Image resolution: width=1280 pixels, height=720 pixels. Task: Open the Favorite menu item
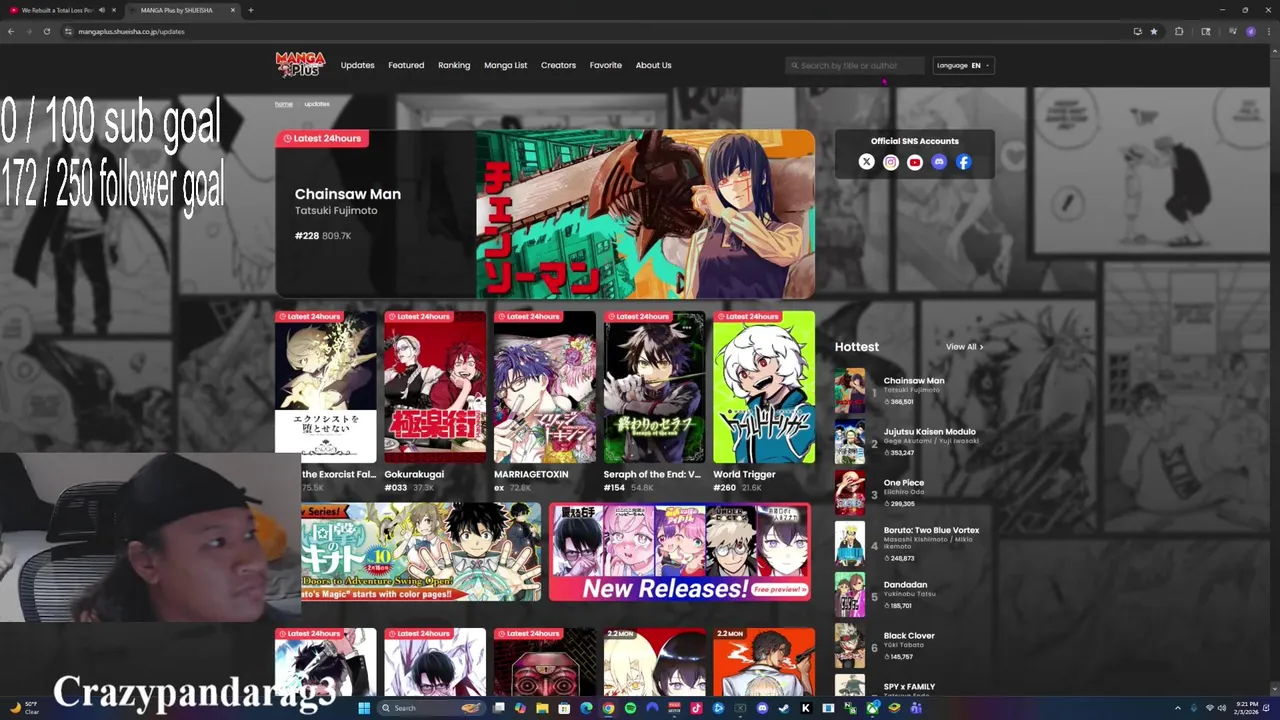coord(605,65)
